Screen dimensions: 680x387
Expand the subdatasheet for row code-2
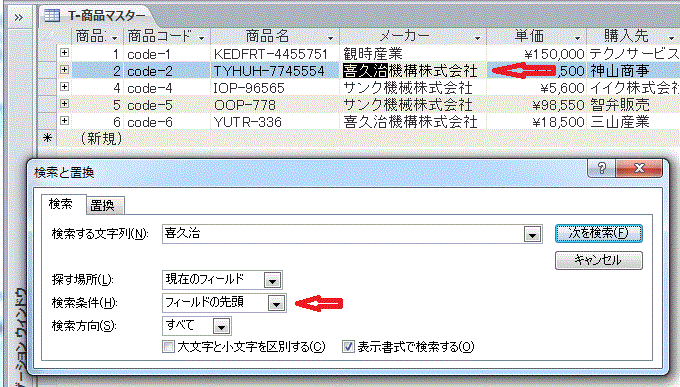pos(64,69)
